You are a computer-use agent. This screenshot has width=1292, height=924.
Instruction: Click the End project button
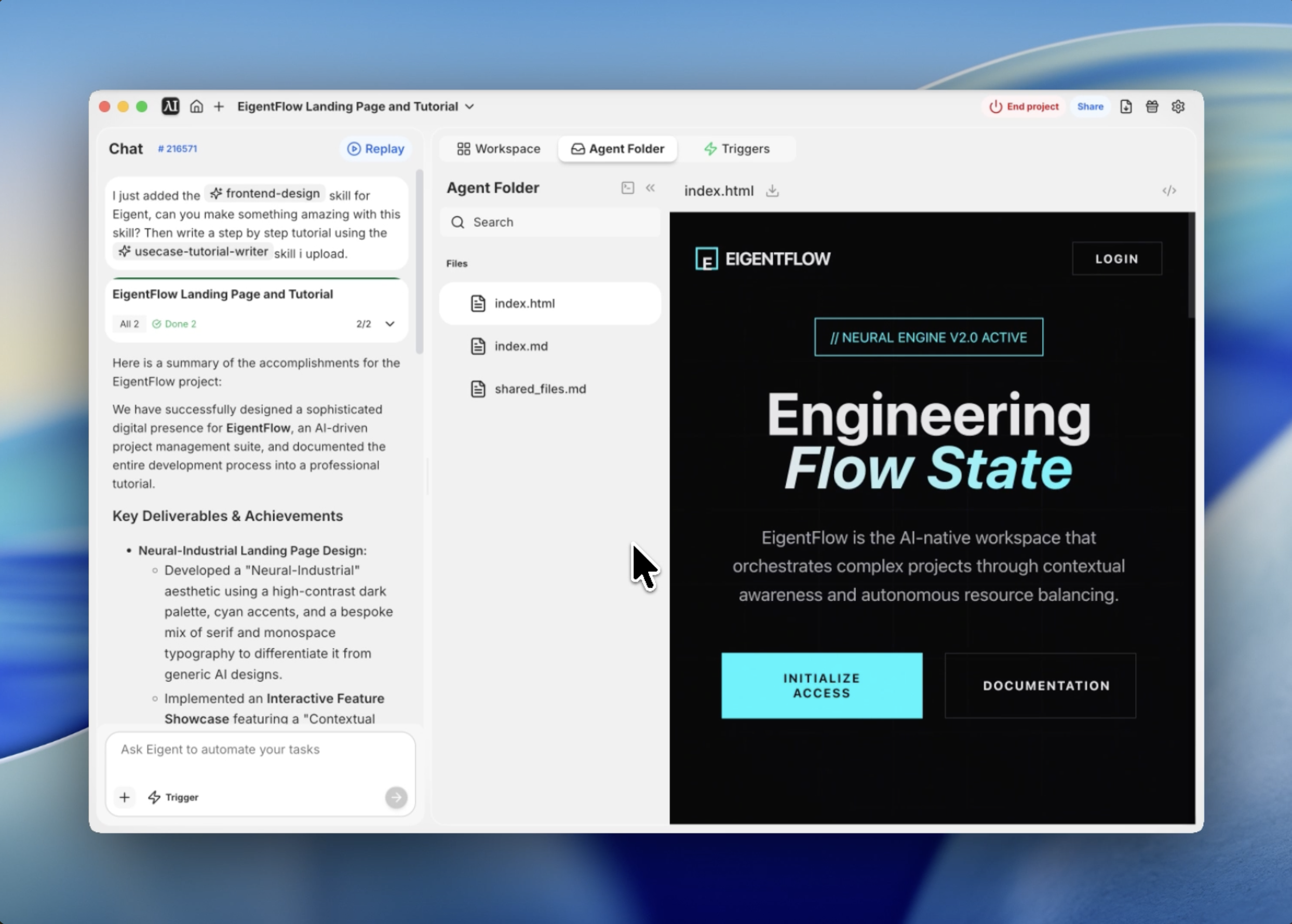(1024, 106)
